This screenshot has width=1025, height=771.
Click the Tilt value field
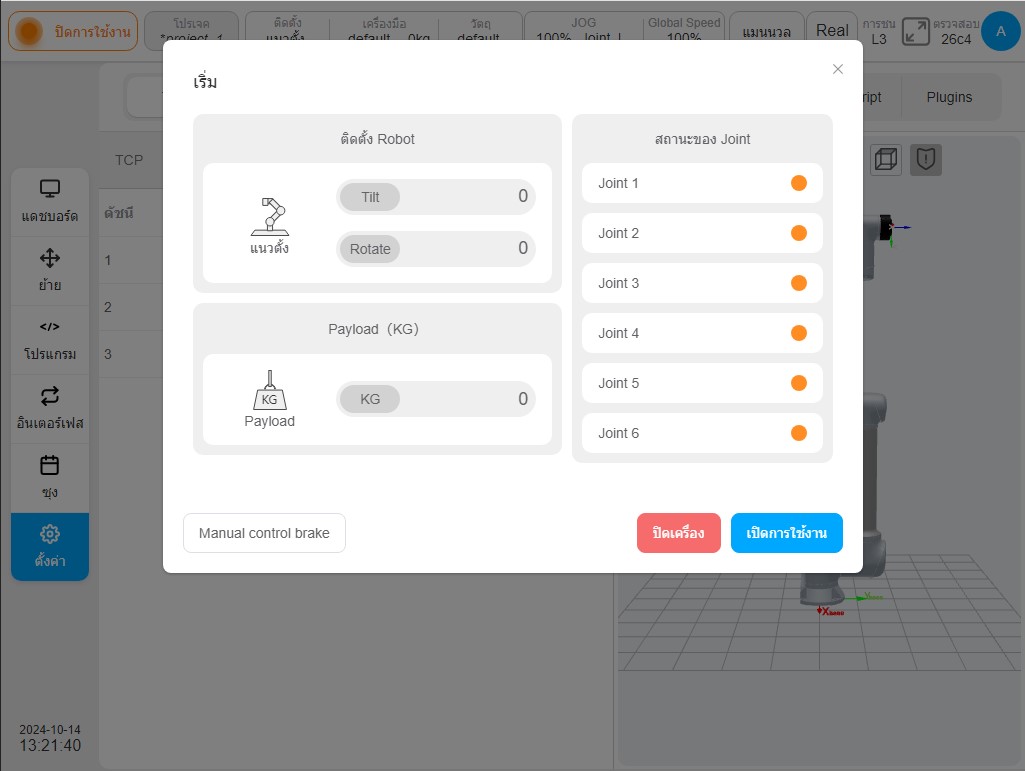point(436,196)
